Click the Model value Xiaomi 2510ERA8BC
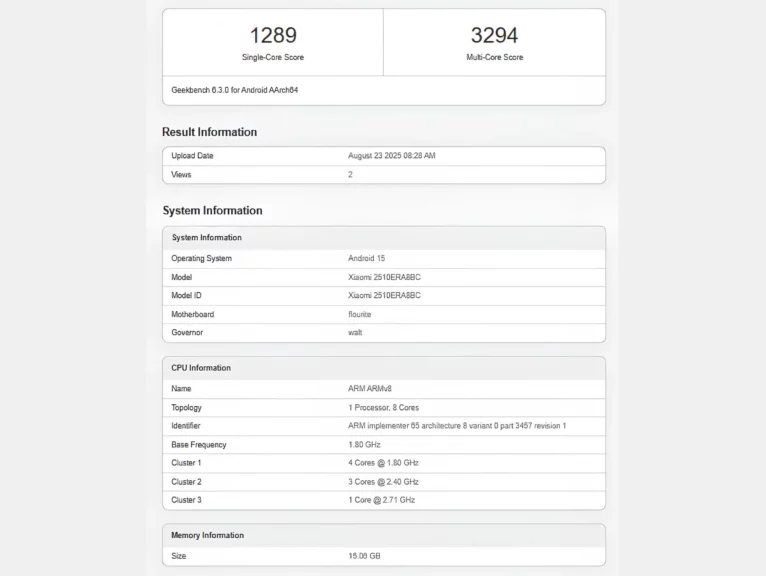Viewport: 766px width, 576px height. 384,277
